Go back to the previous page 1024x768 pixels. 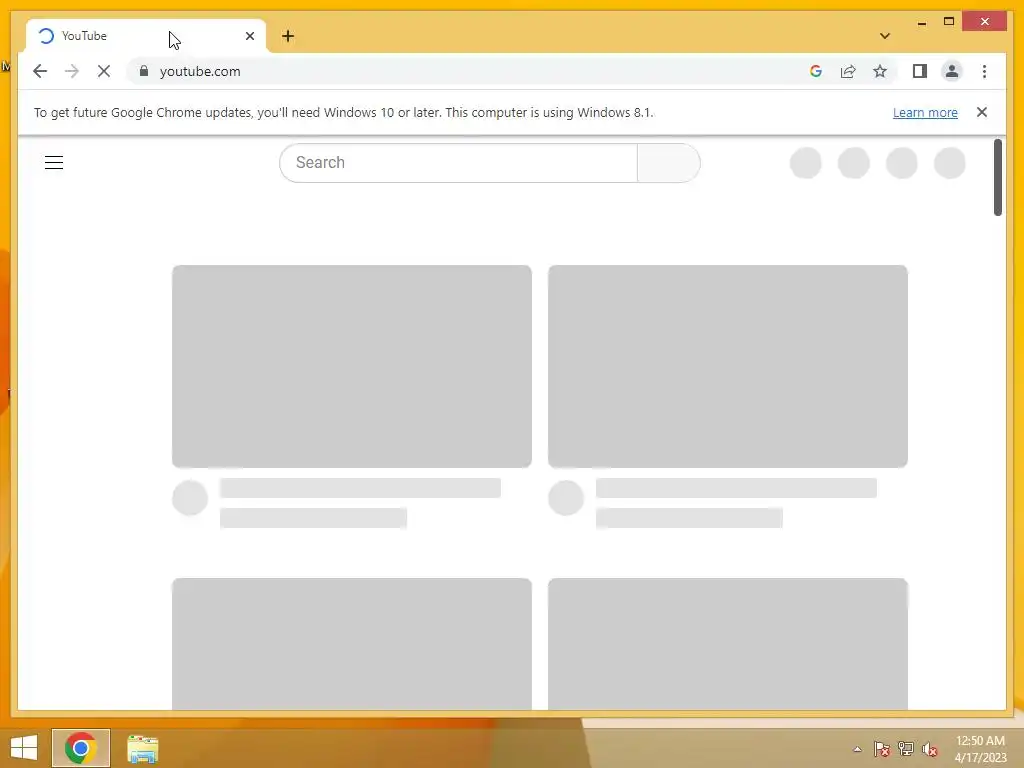(40, 71)
